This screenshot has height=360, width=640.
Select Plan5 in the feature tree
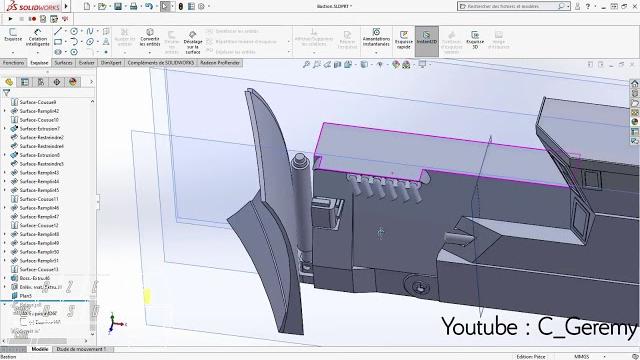[x=25, y=296]
